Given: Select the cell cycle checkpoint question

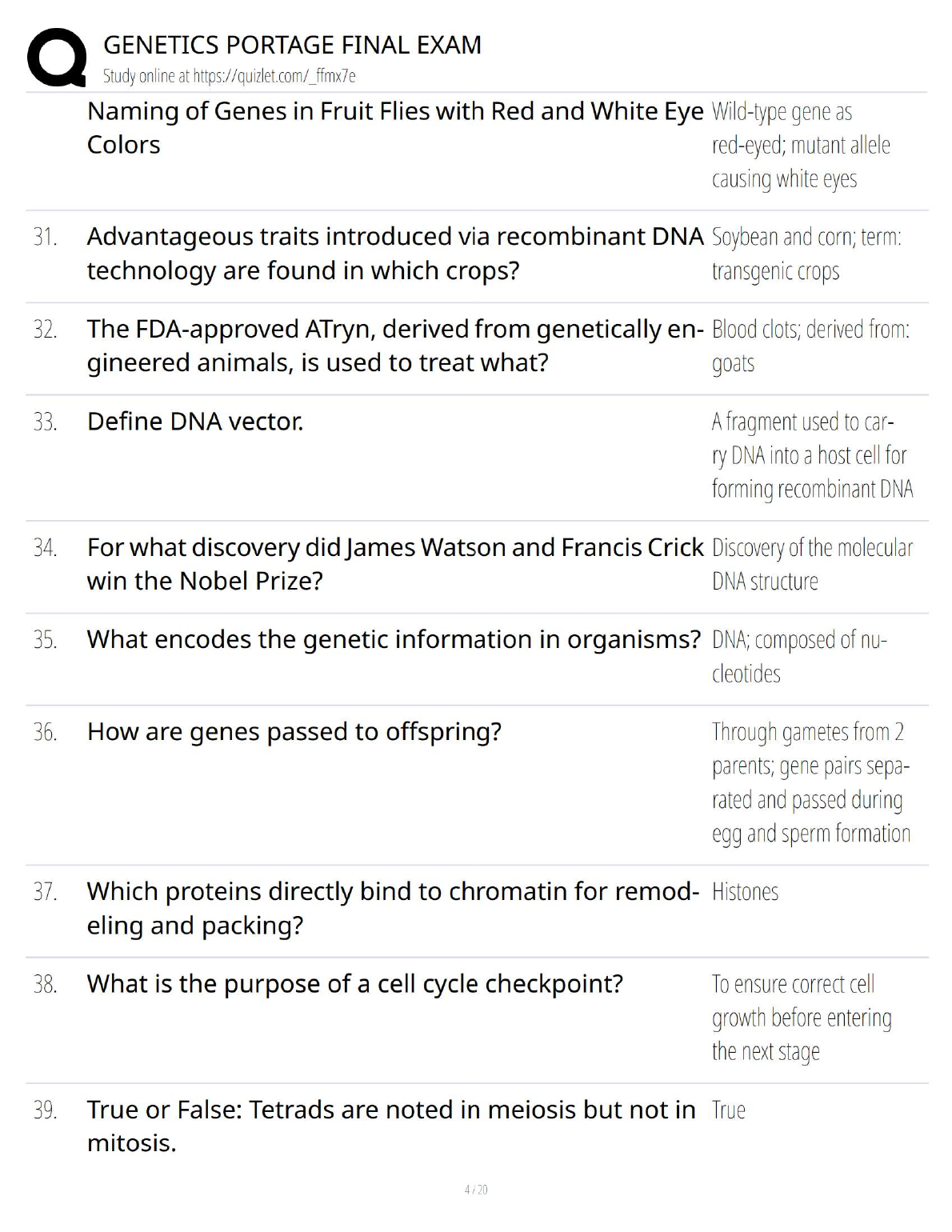Looking at the screenshot, I should (x=354, y=984).
